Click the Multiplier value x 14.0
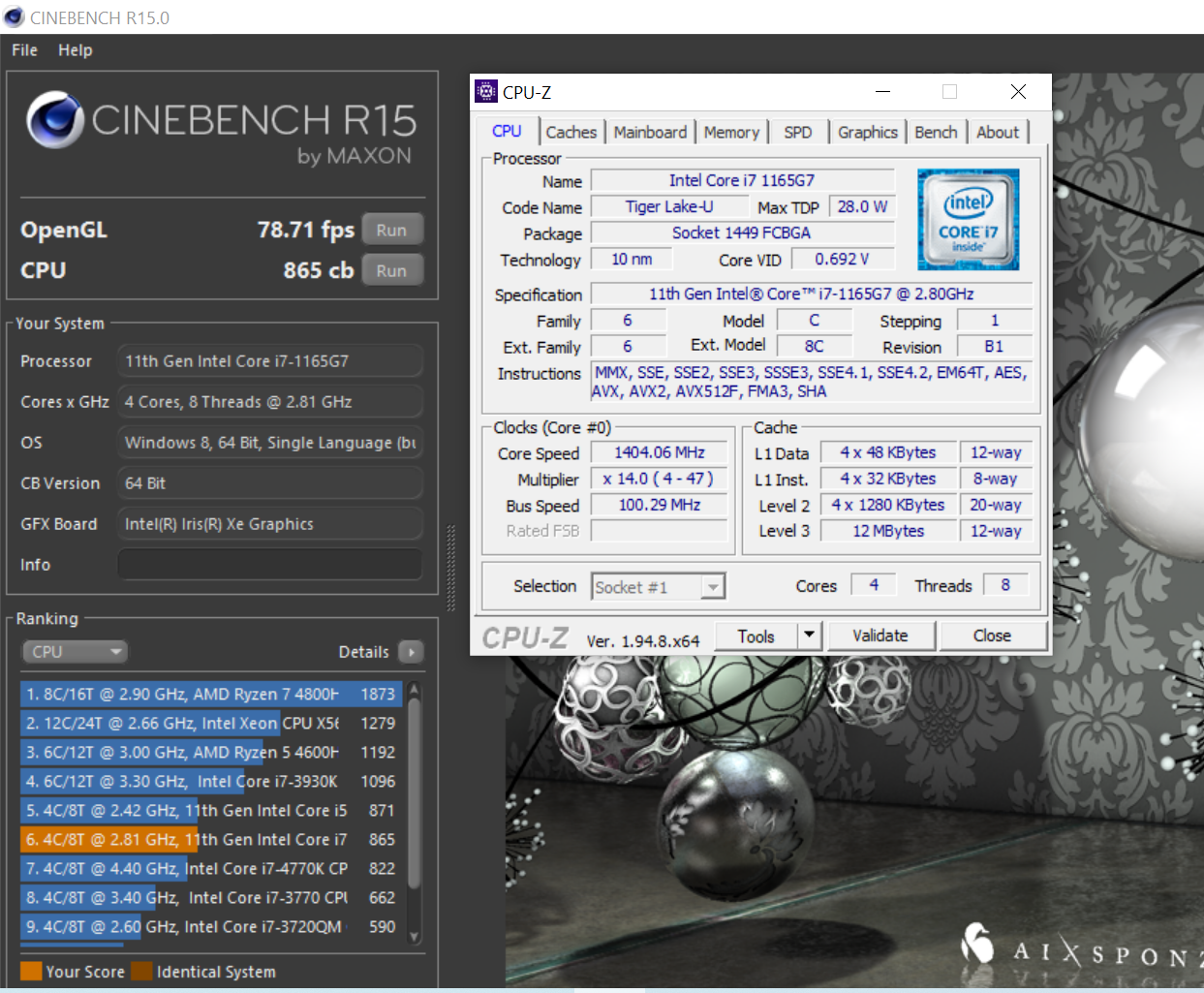 (660, 479)
